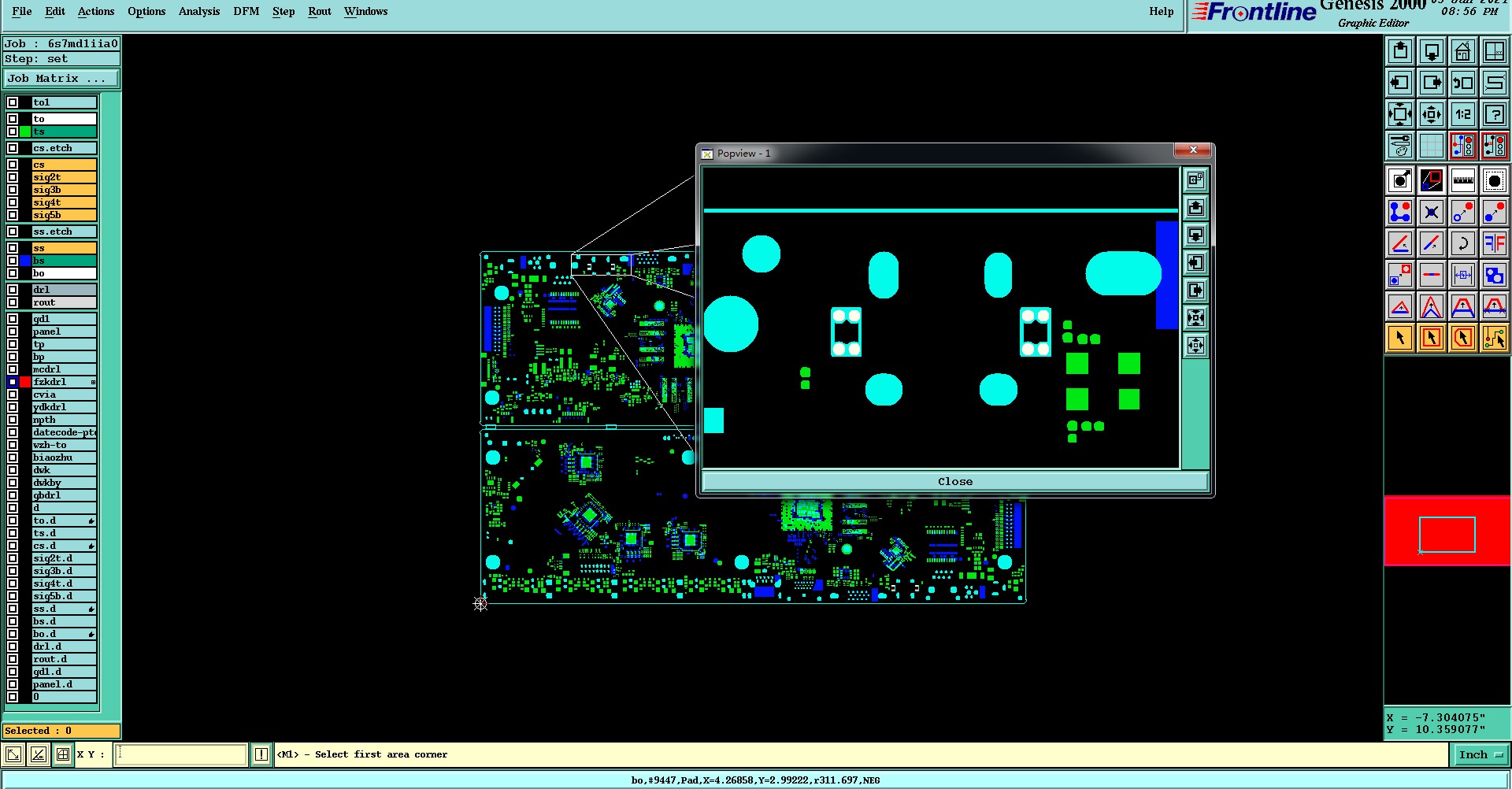The width and height of the screenshot is (1512, 789).
Task: Toggle checkbox for layer panel
Action: click(x=13, y=332)
